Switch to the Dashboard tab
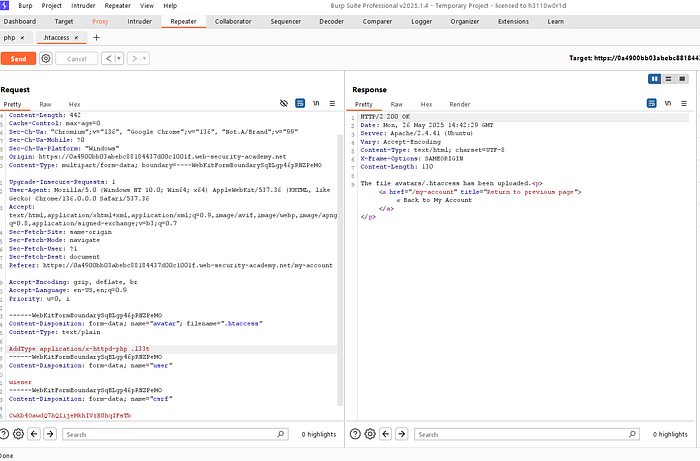The height and width of the screenshot is (461, 700). (20, 21)
